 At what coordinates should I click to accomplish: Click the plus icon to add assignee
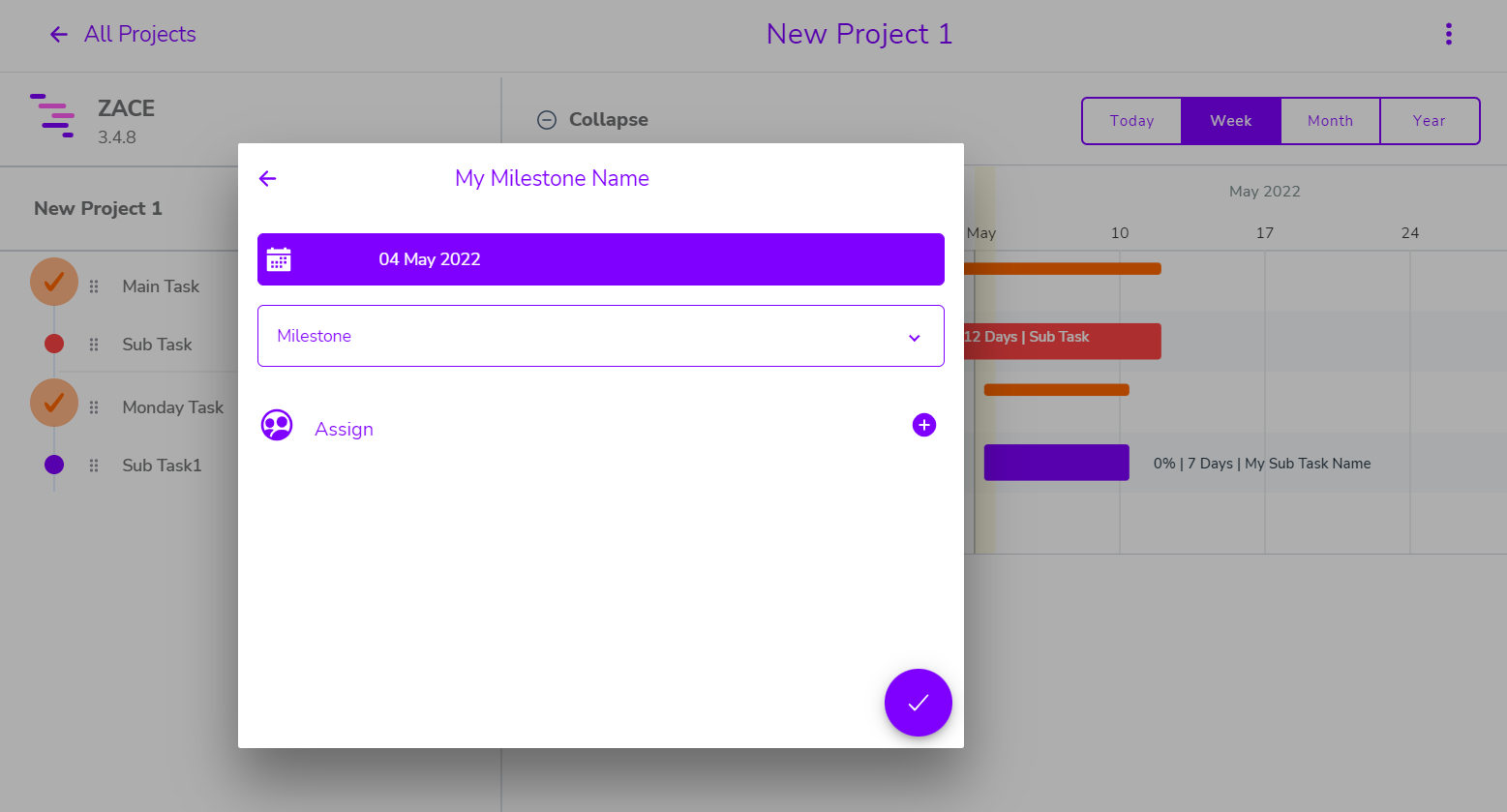(x=924, y=425)
